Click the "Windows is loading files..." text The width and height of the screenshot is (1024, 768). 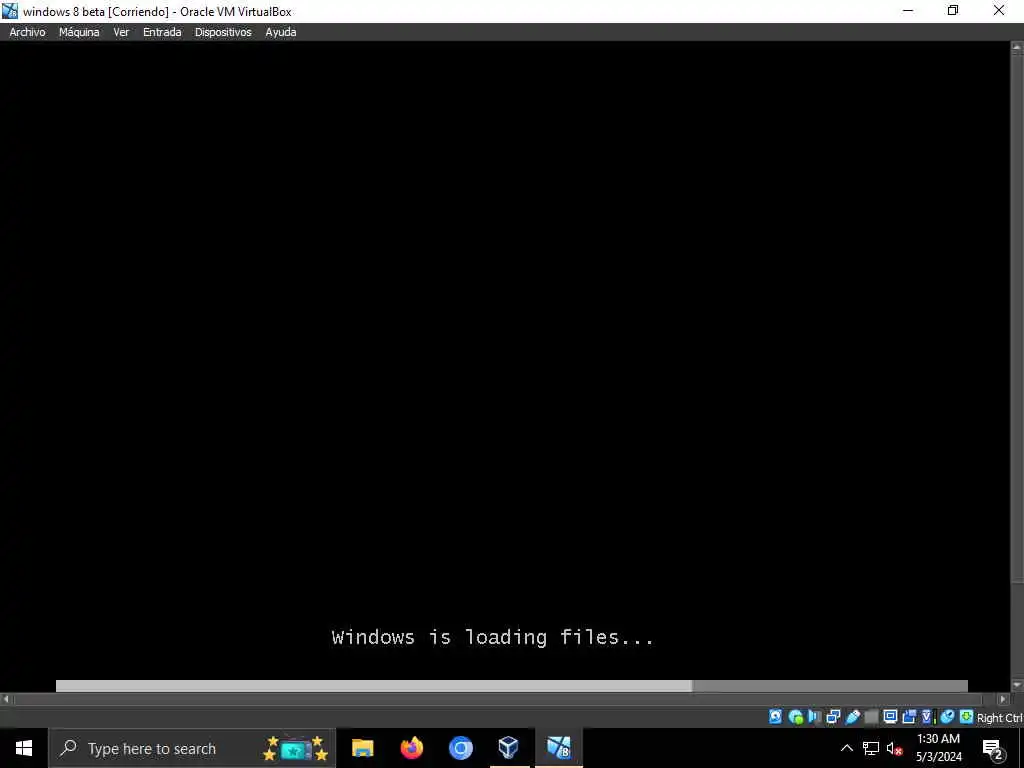click(x=492, y=637)
